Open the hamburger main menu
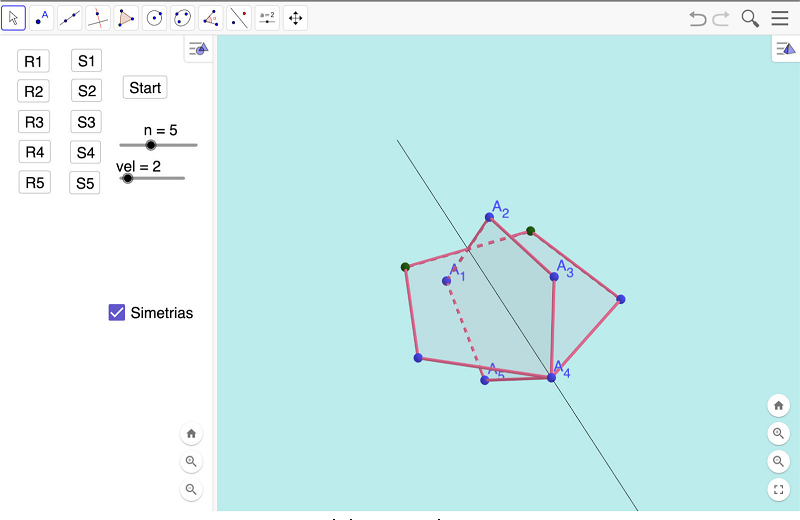 coord(779,18)
